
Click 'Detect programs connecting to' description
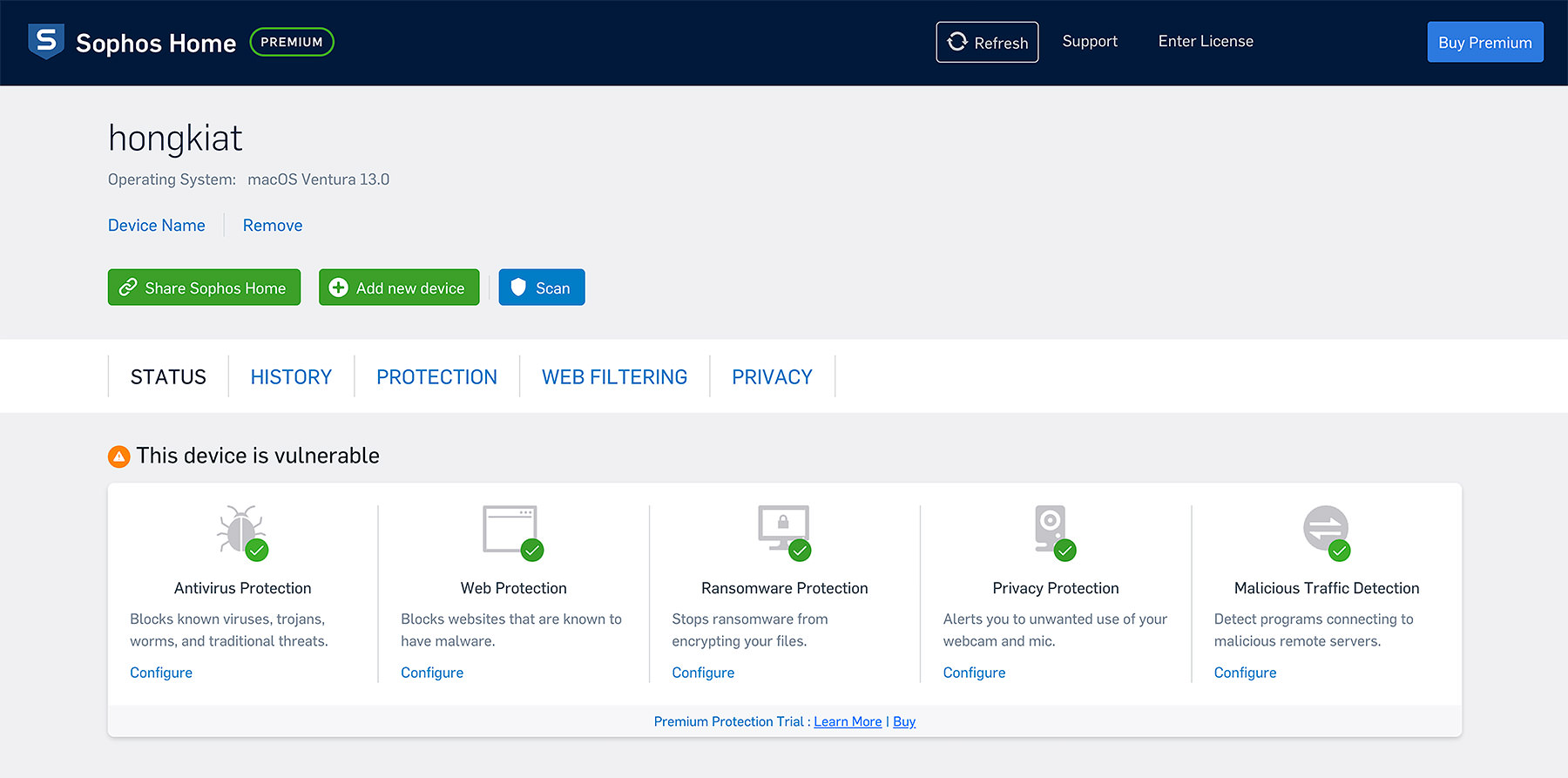(1314, 630)
